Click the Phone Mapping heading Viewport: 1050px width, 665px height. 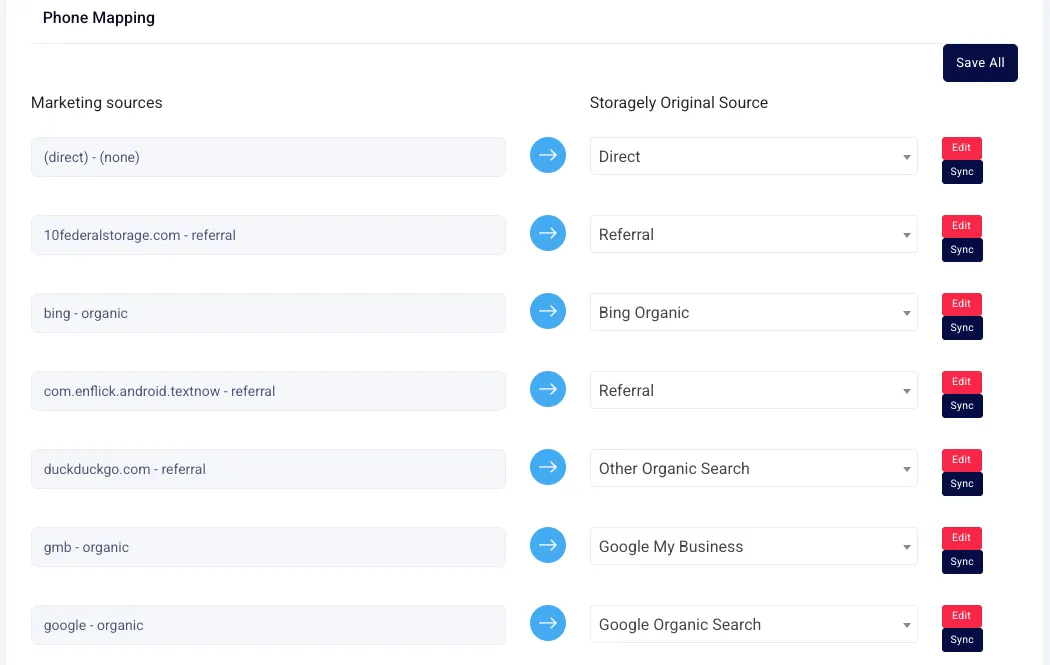click(98, 18)
